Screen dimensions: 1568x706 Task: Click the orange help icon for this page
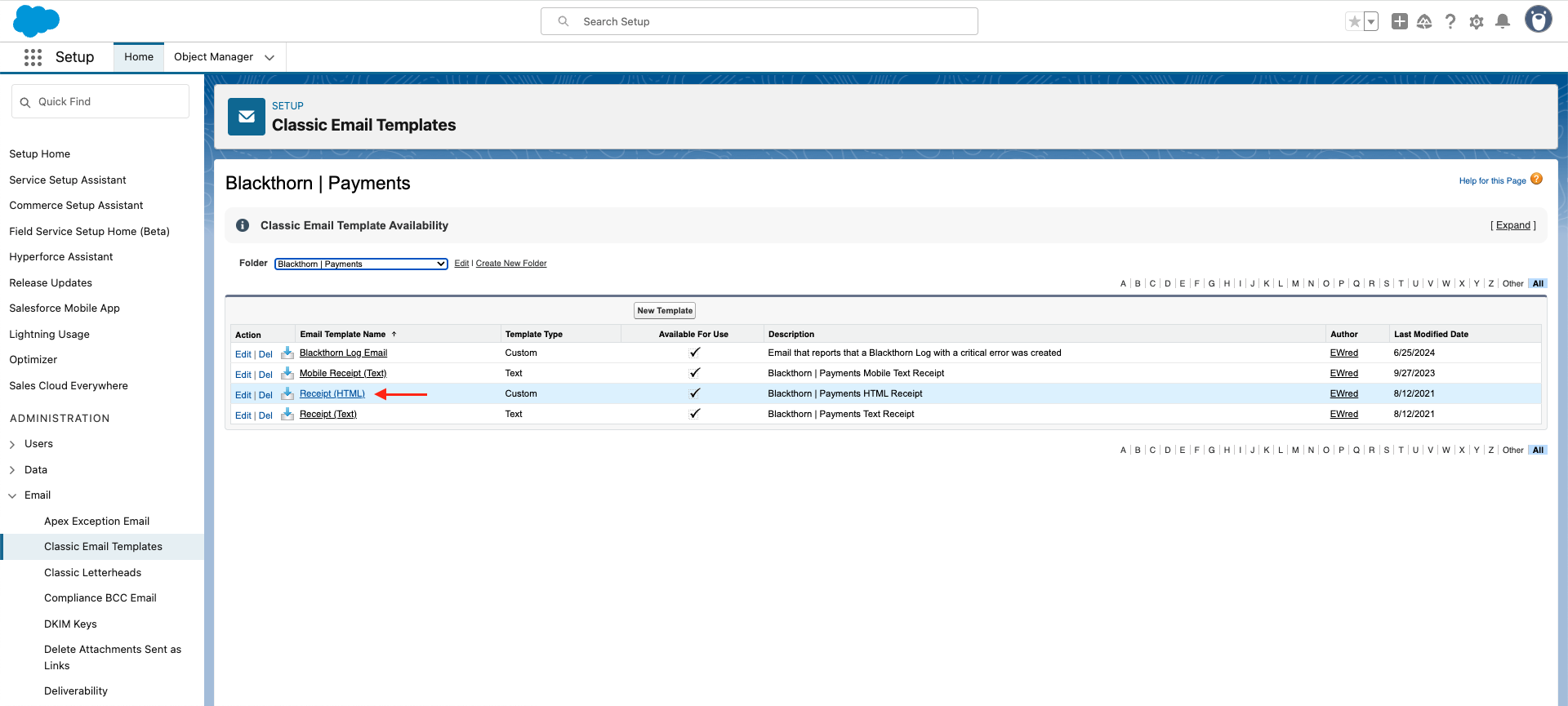[x=1537, y=180]
